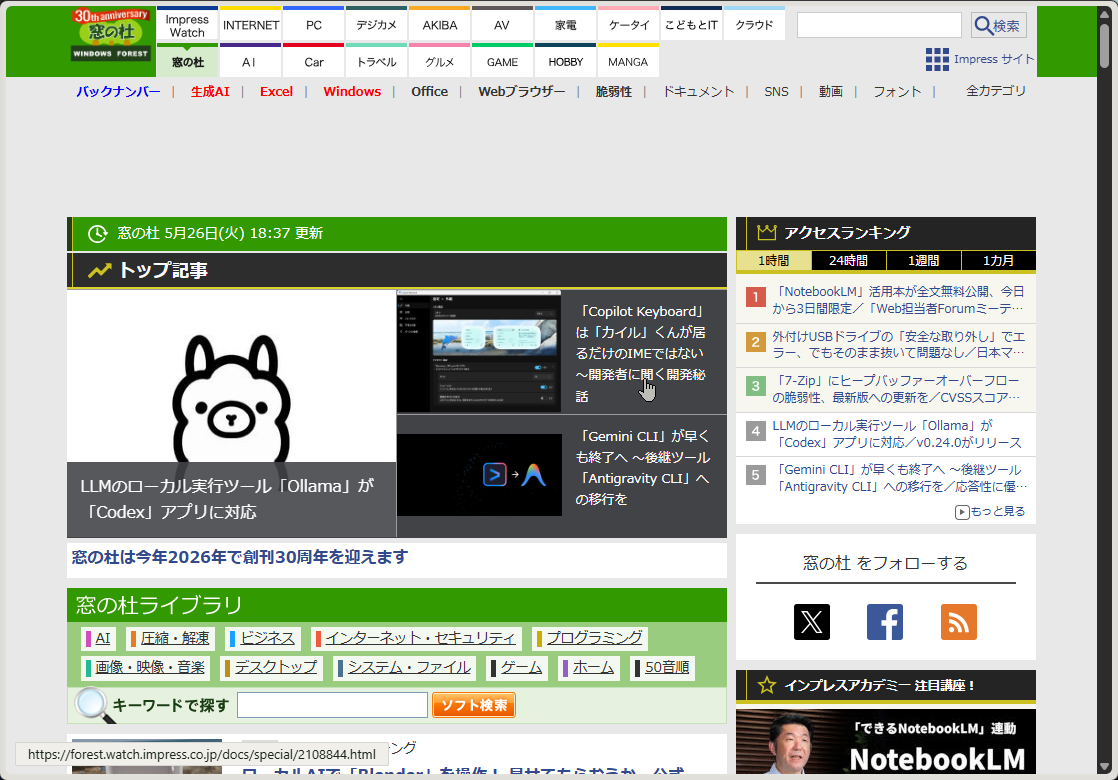The width and height of the screenshot is (1118, 780).
Task: Open the バックナンバー link
Action: [118, 91]
